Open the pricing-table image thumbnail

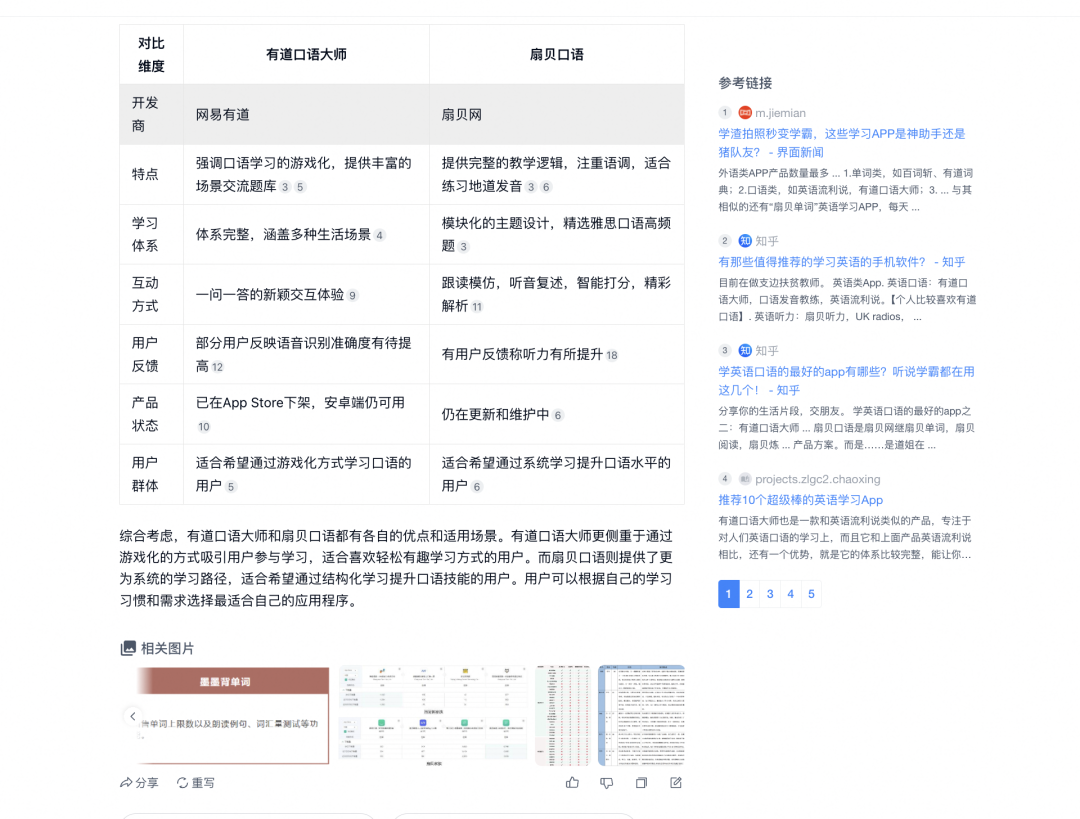coord(434,716)
